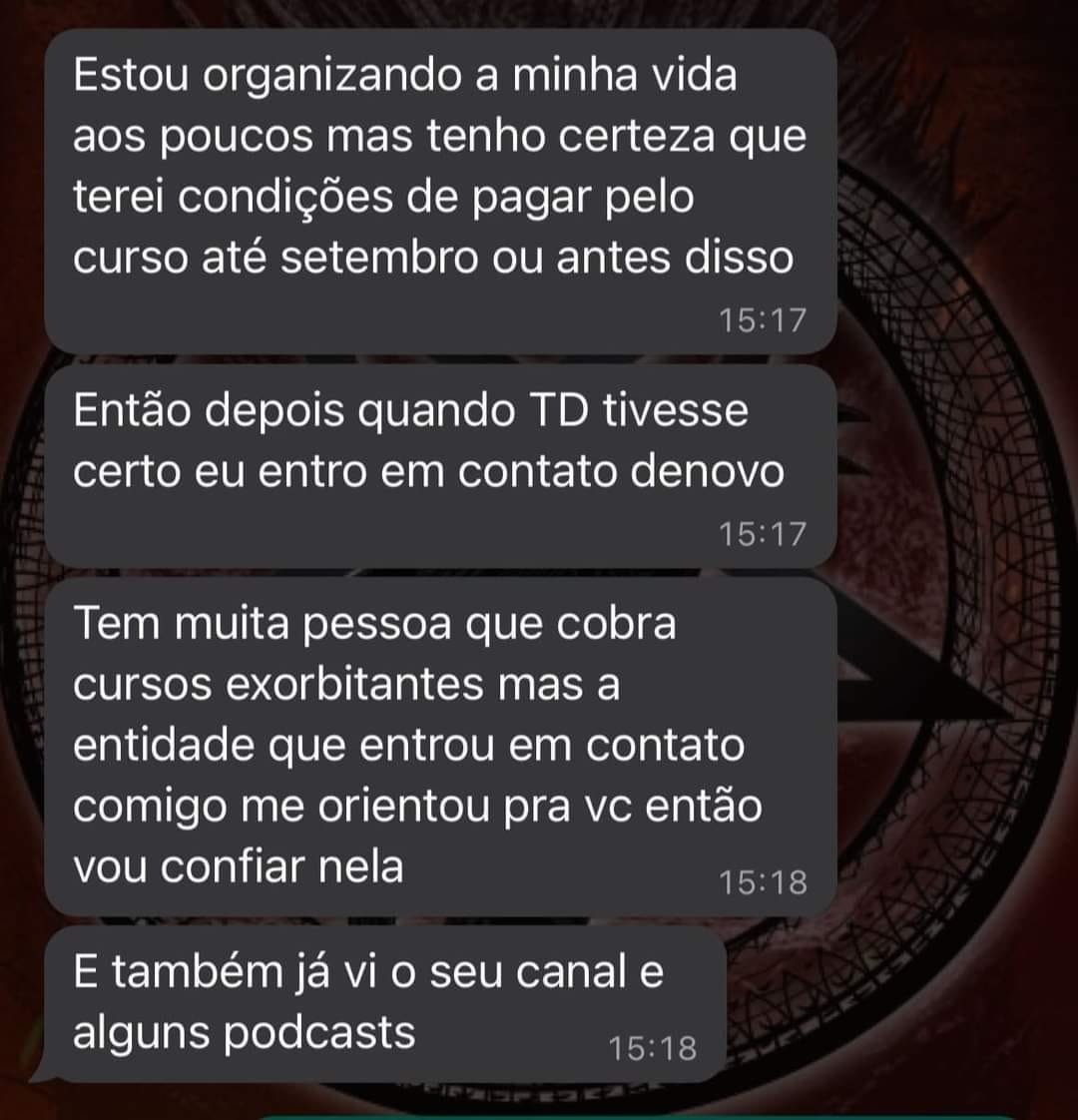Click the 15:17 timestamp under 'contato denovo'
The height and width of the screenshot is (1120, 1078).
click(763, 534)
